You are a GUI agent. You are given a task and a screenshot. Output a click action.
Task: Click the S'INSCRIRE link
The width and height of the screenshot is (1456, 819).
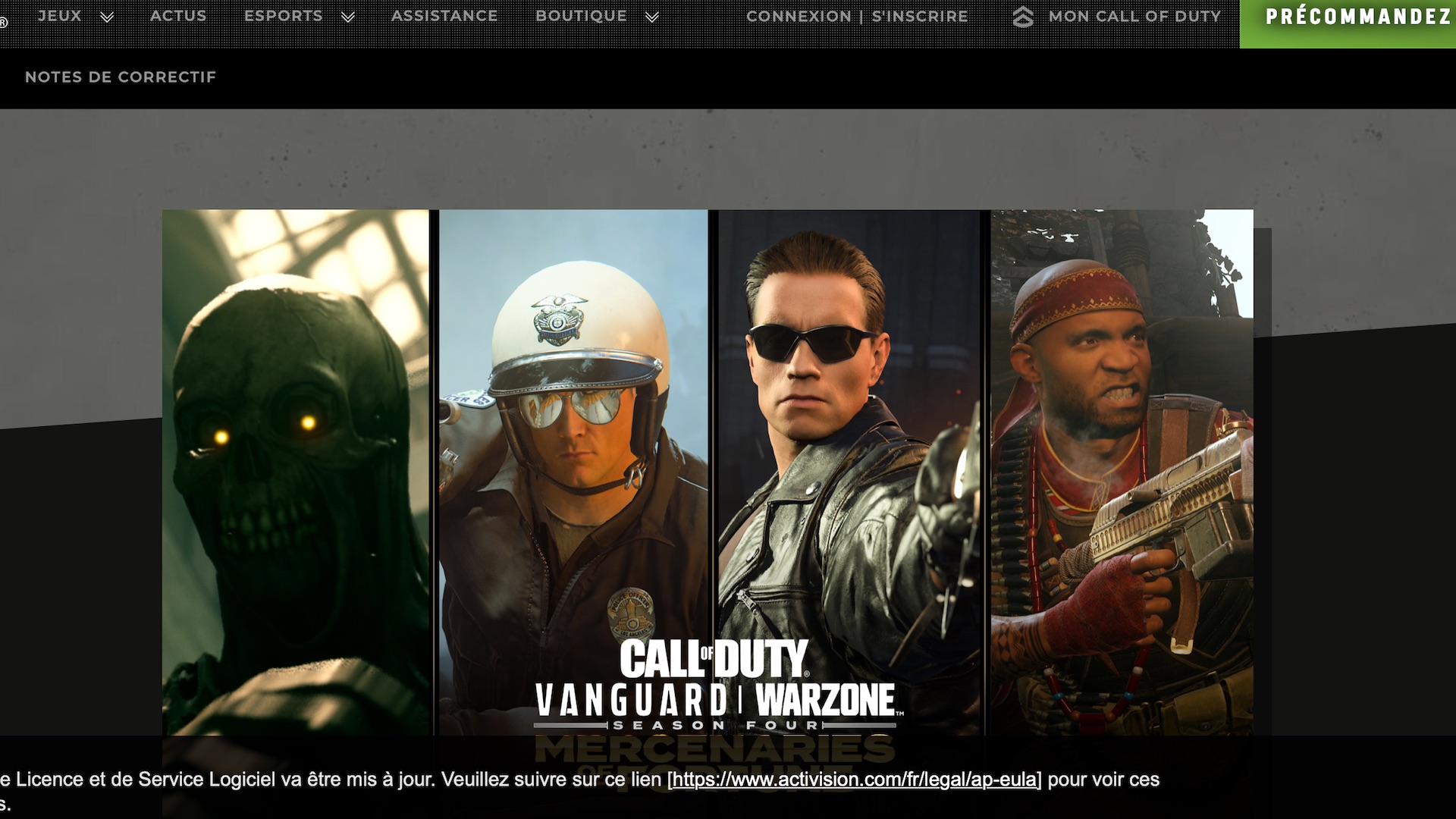(920, 17)
